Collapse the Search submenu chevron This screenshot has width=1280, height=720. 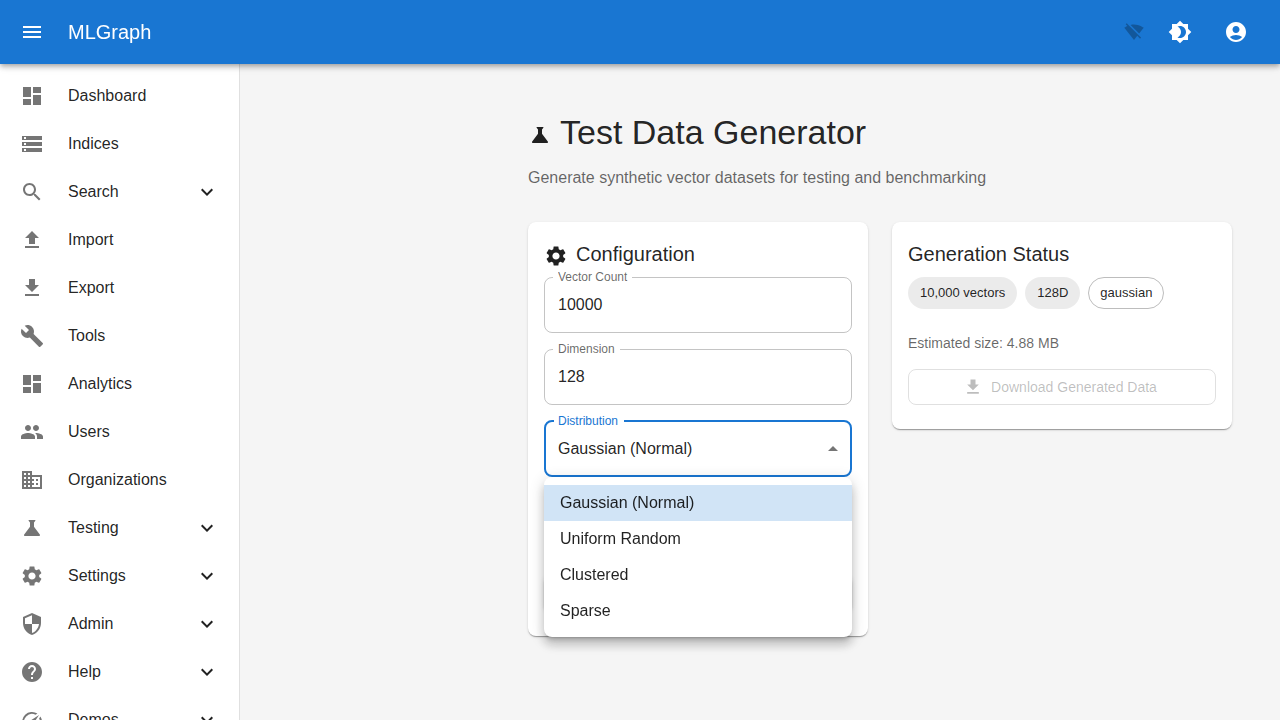click(x=207, y=191)
